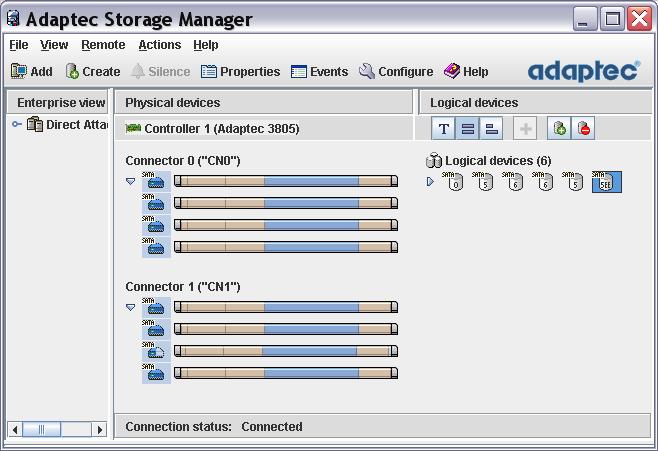Select the third, differently styled drive under Connector 1
Image resolution: width=658 pixels, height=451 pixels.
tap(156, 351)
